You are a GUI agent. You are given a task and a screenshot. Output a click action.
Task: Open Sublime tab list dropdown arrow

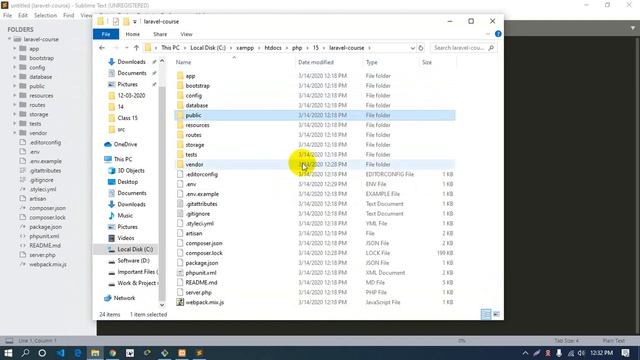633,28
